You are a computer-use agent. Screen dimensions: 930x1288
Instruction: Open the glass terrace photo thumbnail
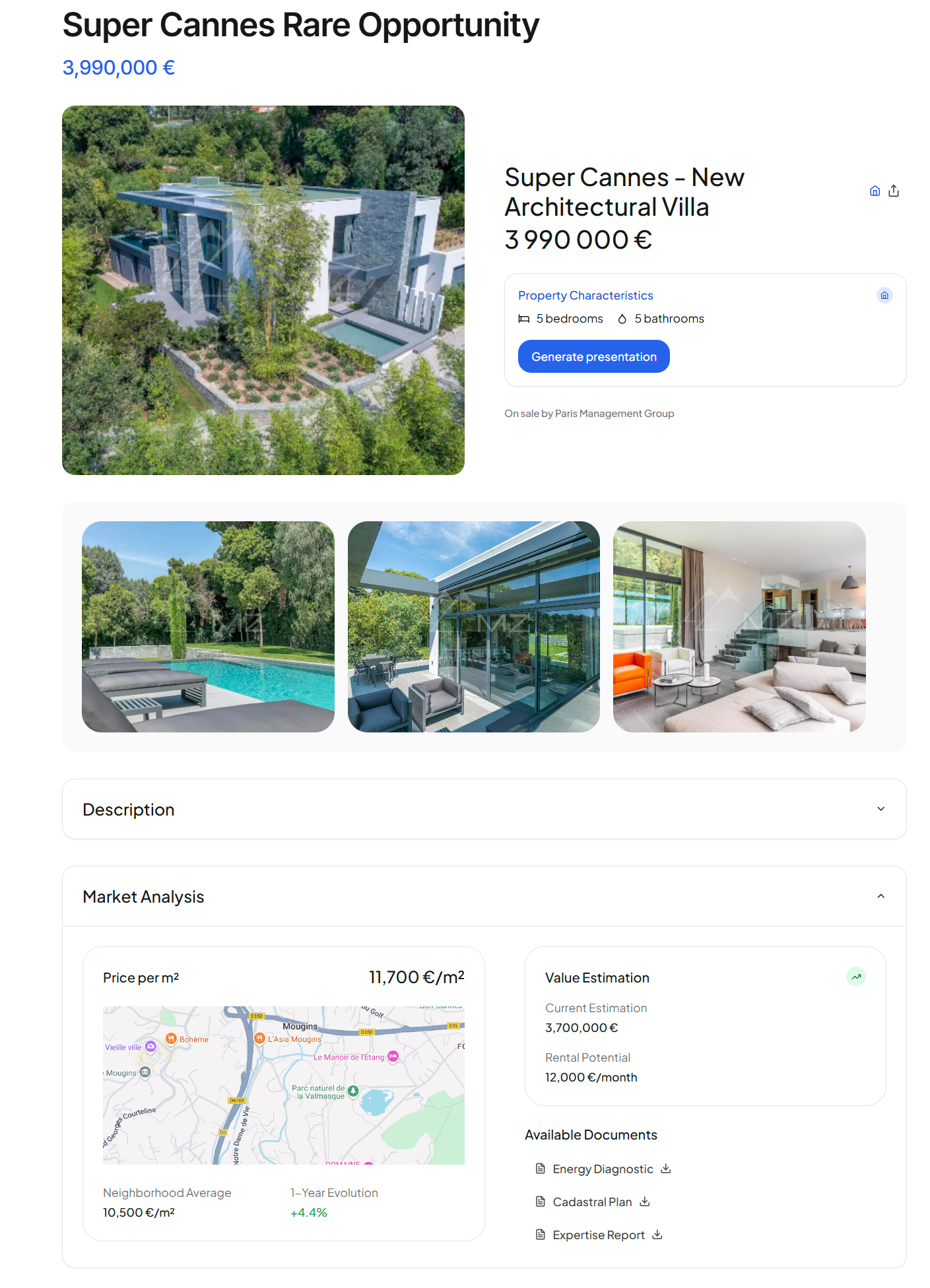pyautogui.click(x=474, y=627)
